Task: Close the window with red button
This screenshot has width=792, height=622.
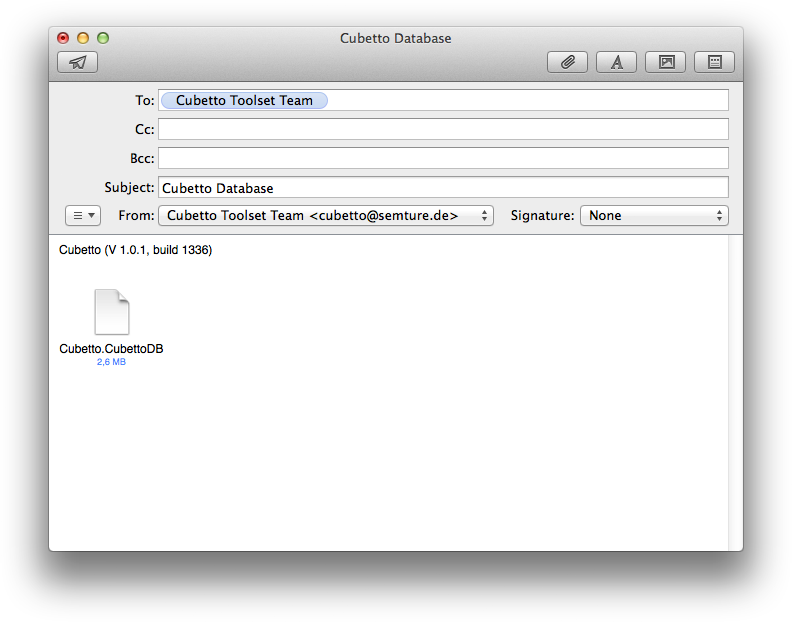Action: pos(63,38)
